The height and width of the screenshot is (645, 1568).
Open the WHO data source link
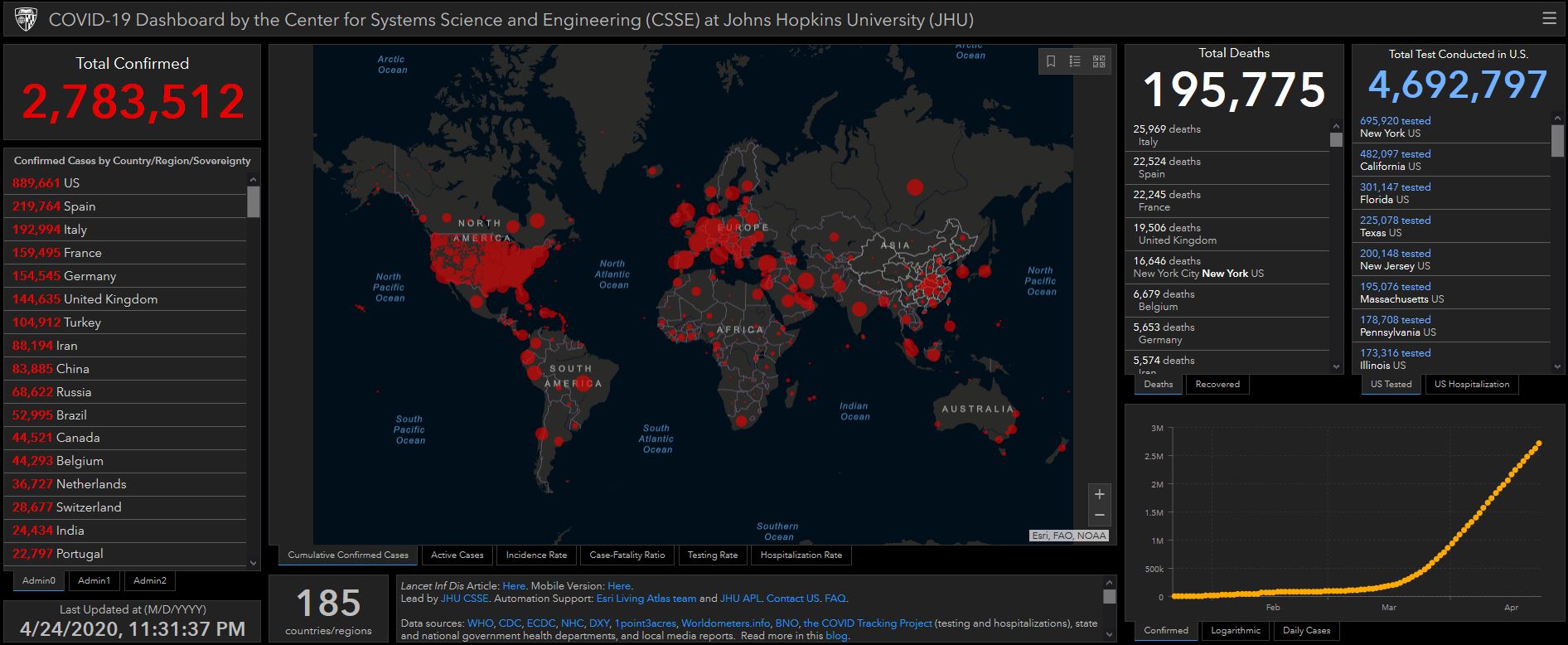point(480,623)
